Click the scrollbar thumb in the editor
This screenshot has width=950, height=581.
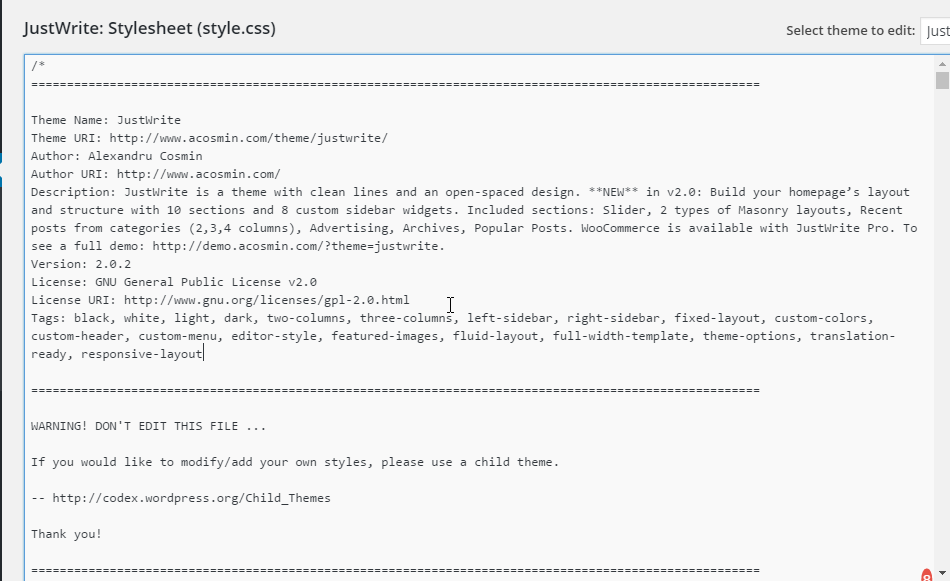pos(942,81)
